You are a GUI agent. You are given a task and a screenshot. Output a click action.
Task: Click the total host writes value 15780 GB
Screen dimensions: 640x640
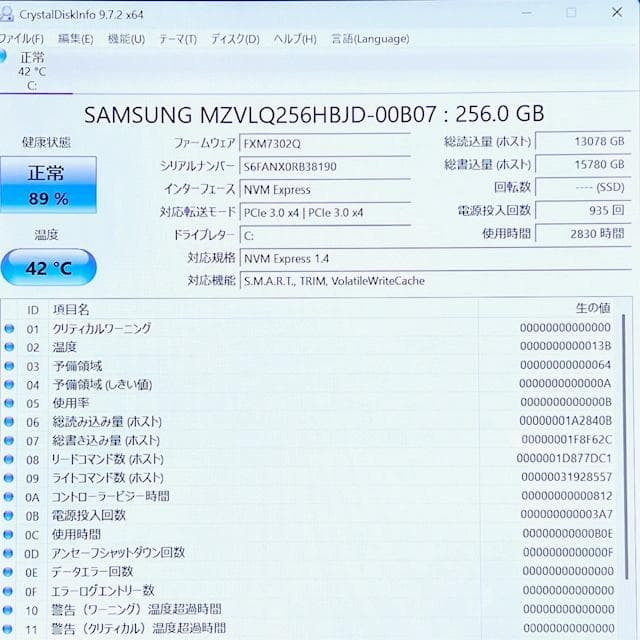pos(583,164)
